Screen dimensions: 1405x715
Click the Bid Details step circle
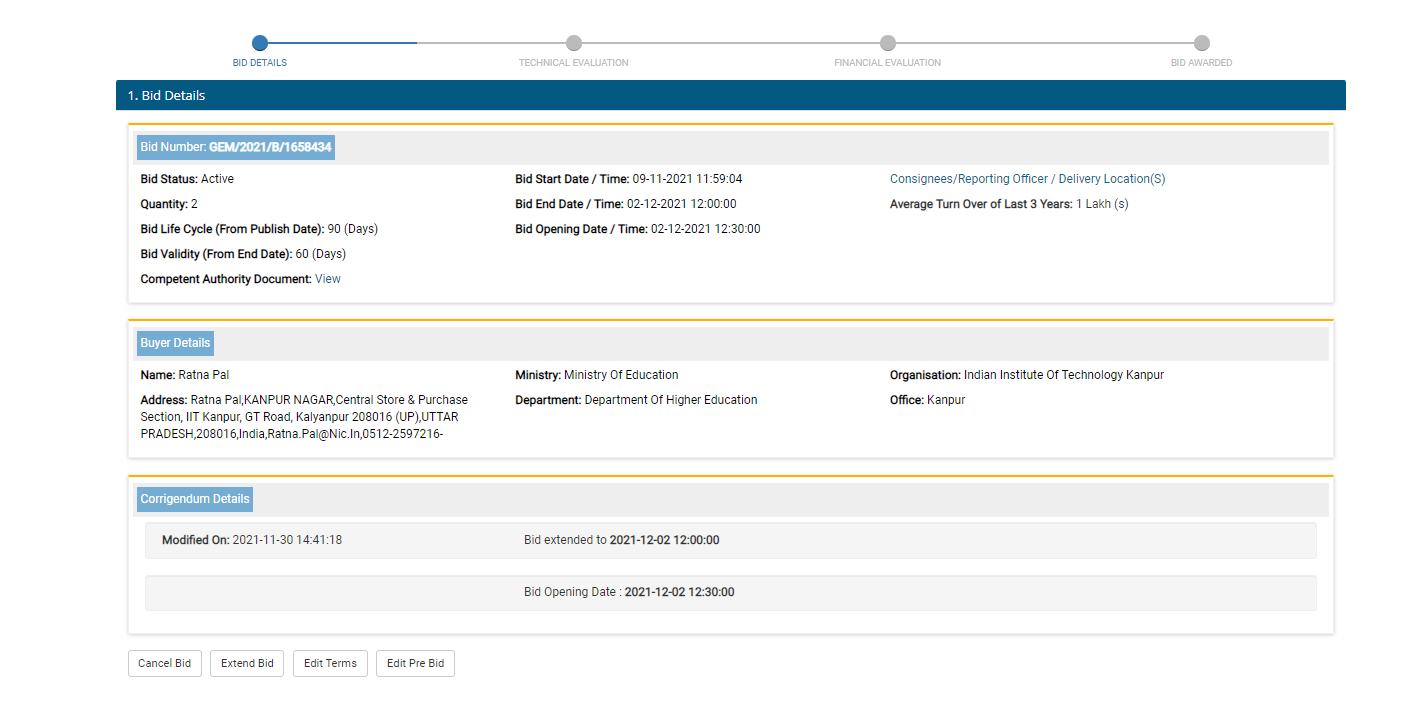tap(260, 43)
